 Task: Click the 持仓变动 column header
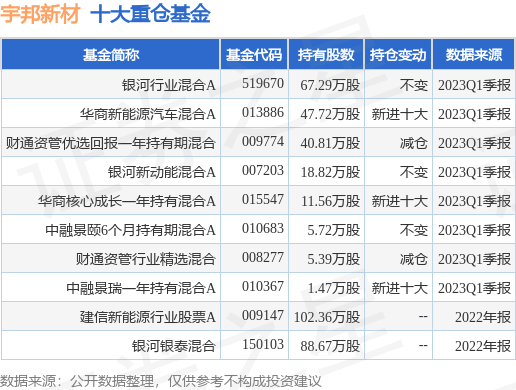[x=398, y=55]
